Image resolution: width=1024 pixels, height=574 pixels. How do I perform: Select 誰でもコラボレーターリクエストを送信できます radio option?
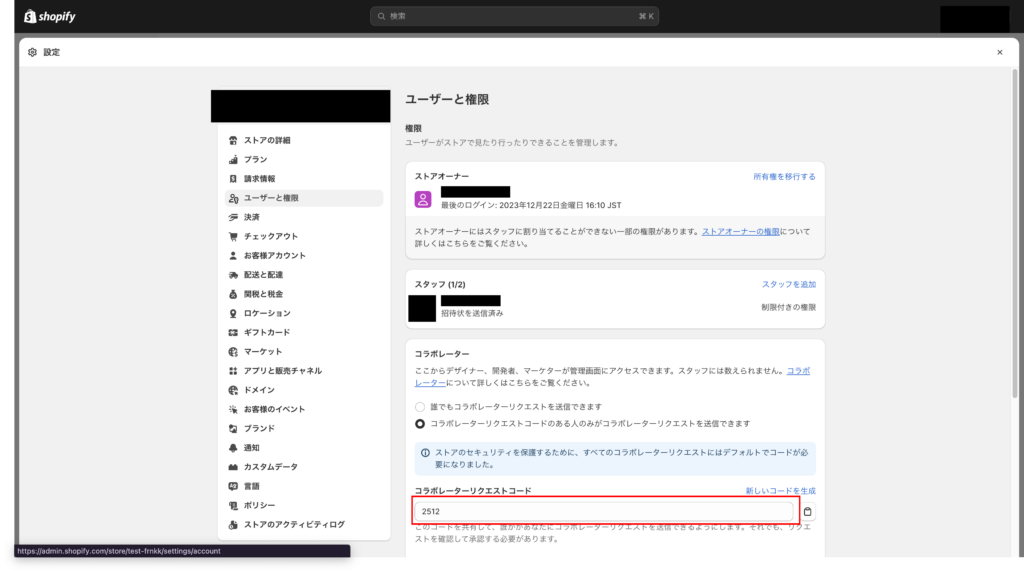(420, 407)
